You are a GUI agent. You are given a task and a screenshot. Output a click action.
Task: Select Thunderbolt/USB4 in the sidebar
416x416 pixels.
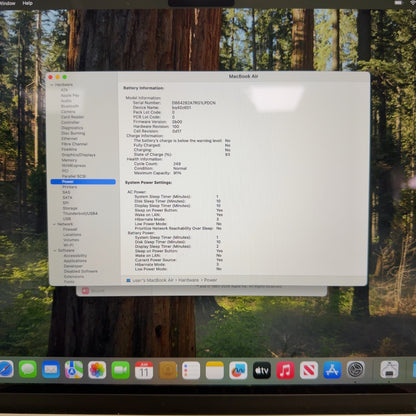pyautogui.click(x=80, y=213)
